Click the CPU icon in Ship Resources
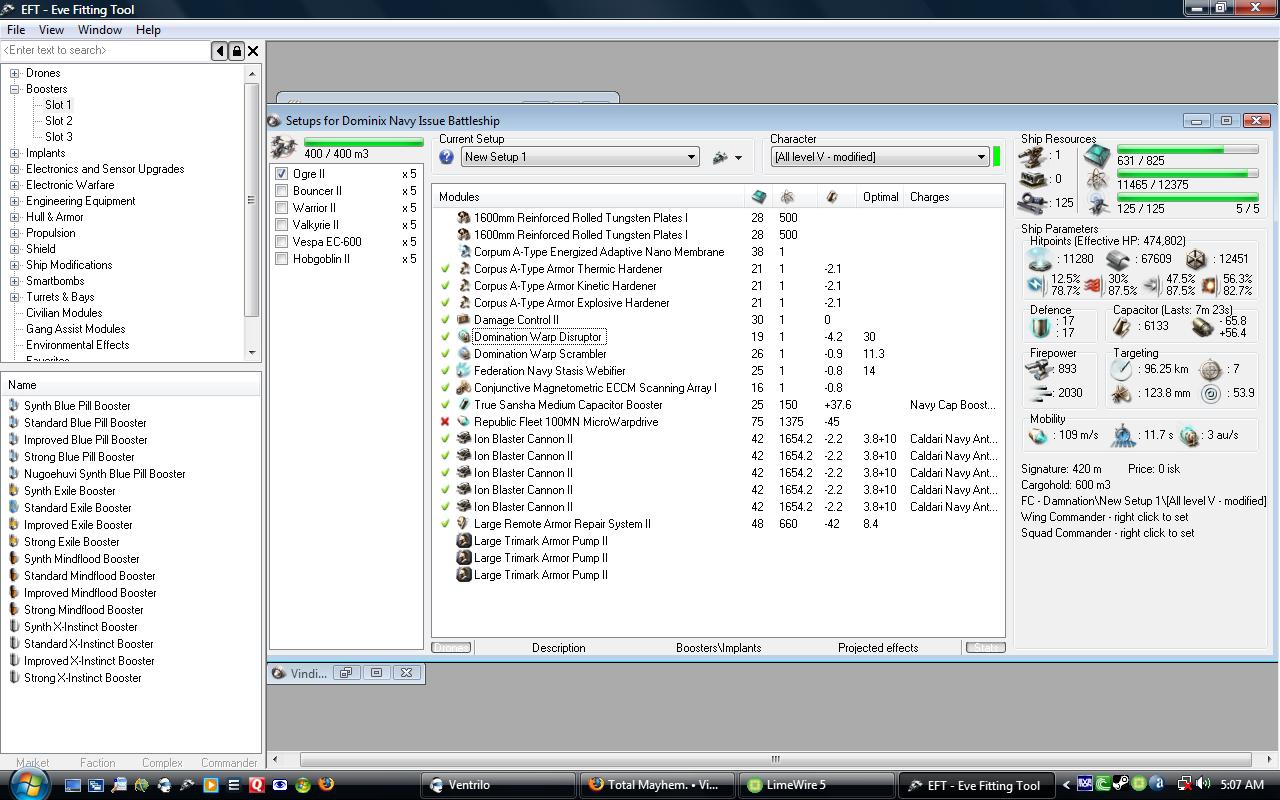This screenshot has width=1280, height=800. (x=1097, y=156)
